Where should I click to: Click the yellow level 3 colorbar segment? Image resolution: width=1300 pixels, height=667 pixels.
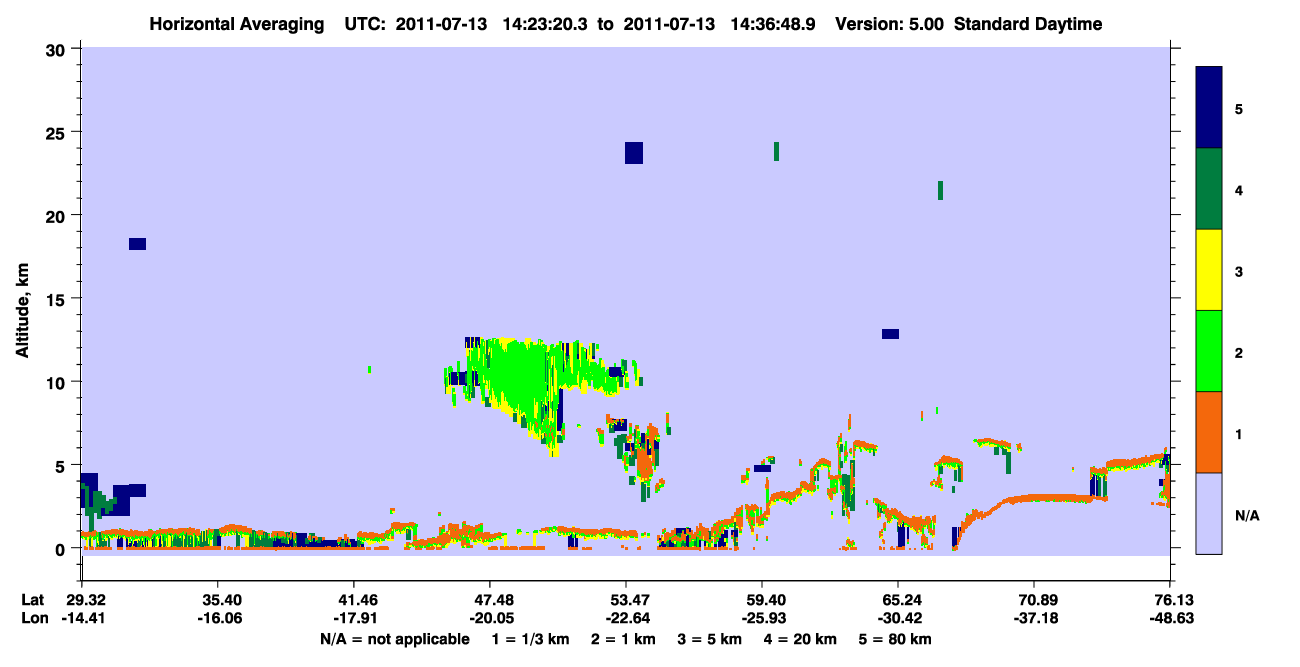1209,270
